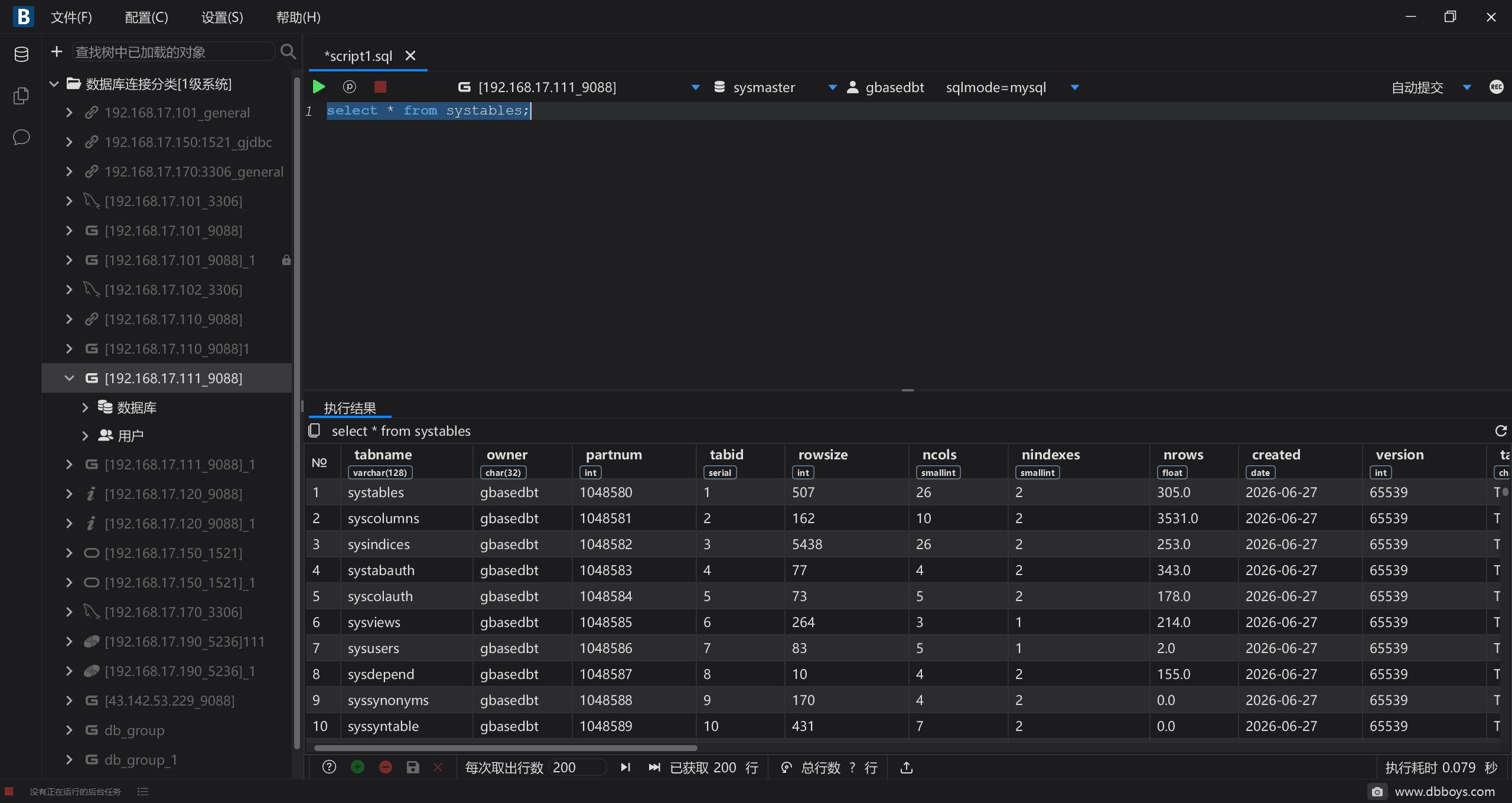Click the editor/result splitter handle

point(908,390)
